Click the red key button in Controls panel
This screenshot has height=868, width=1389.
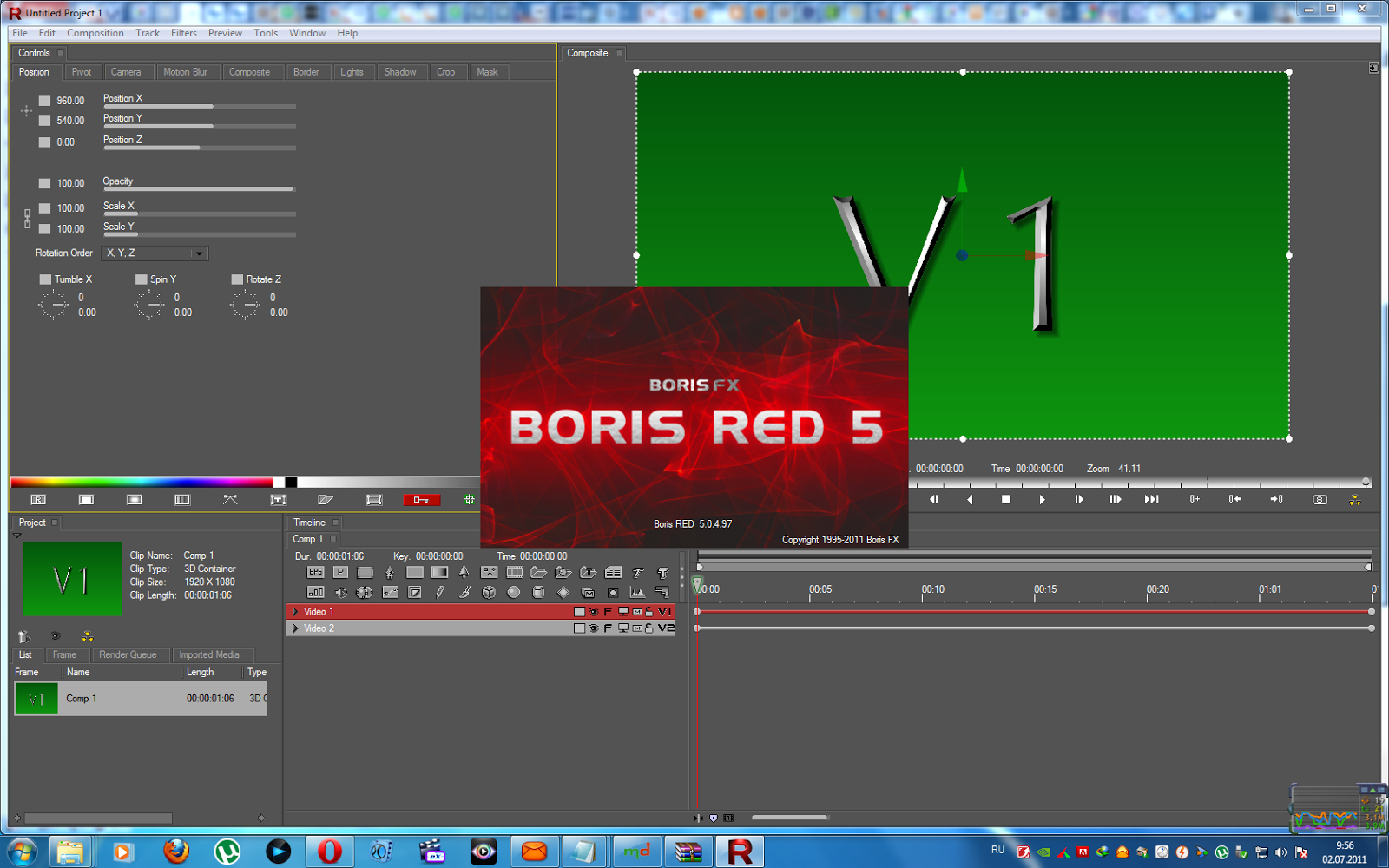tap(421, 500)
